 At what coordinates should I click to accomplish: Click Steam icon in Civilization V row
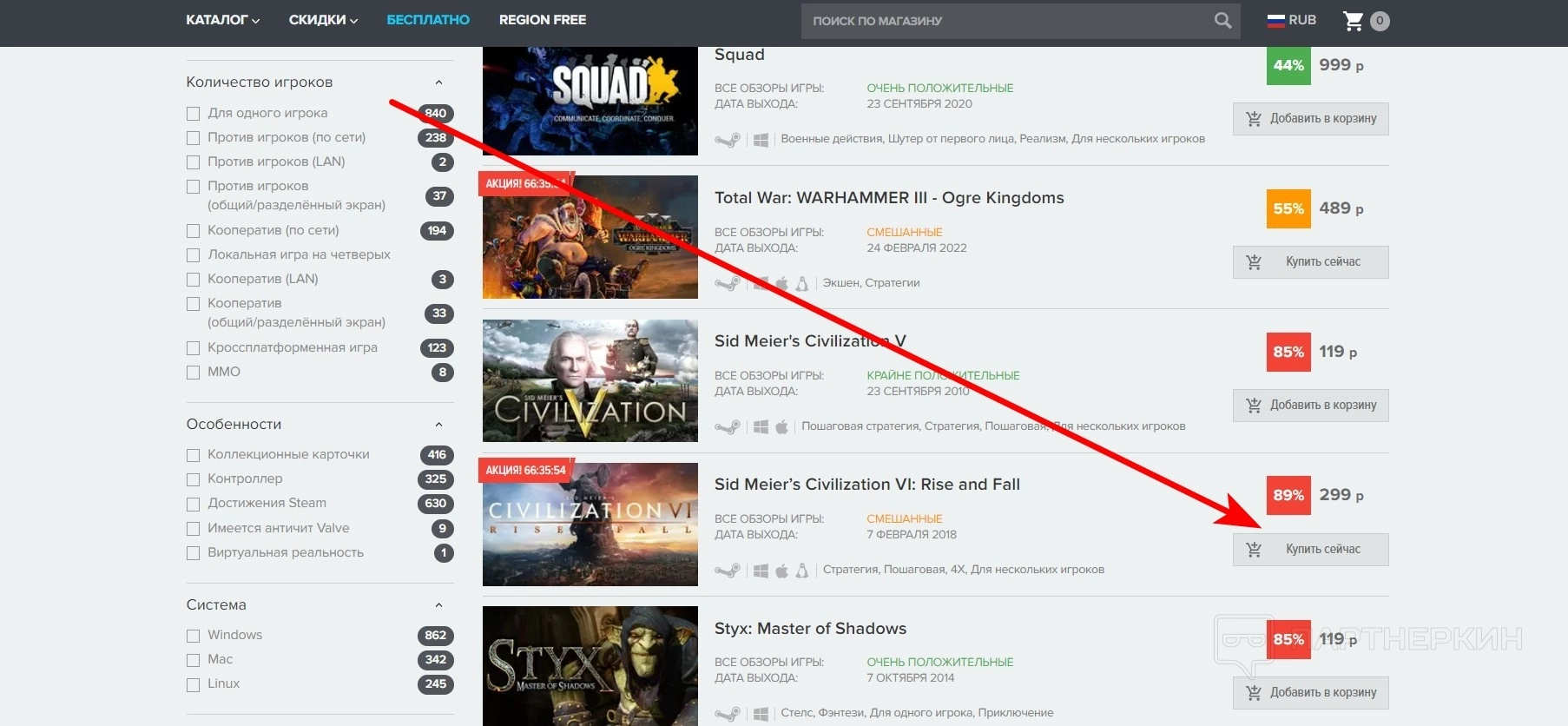click(x=728, y=426)
